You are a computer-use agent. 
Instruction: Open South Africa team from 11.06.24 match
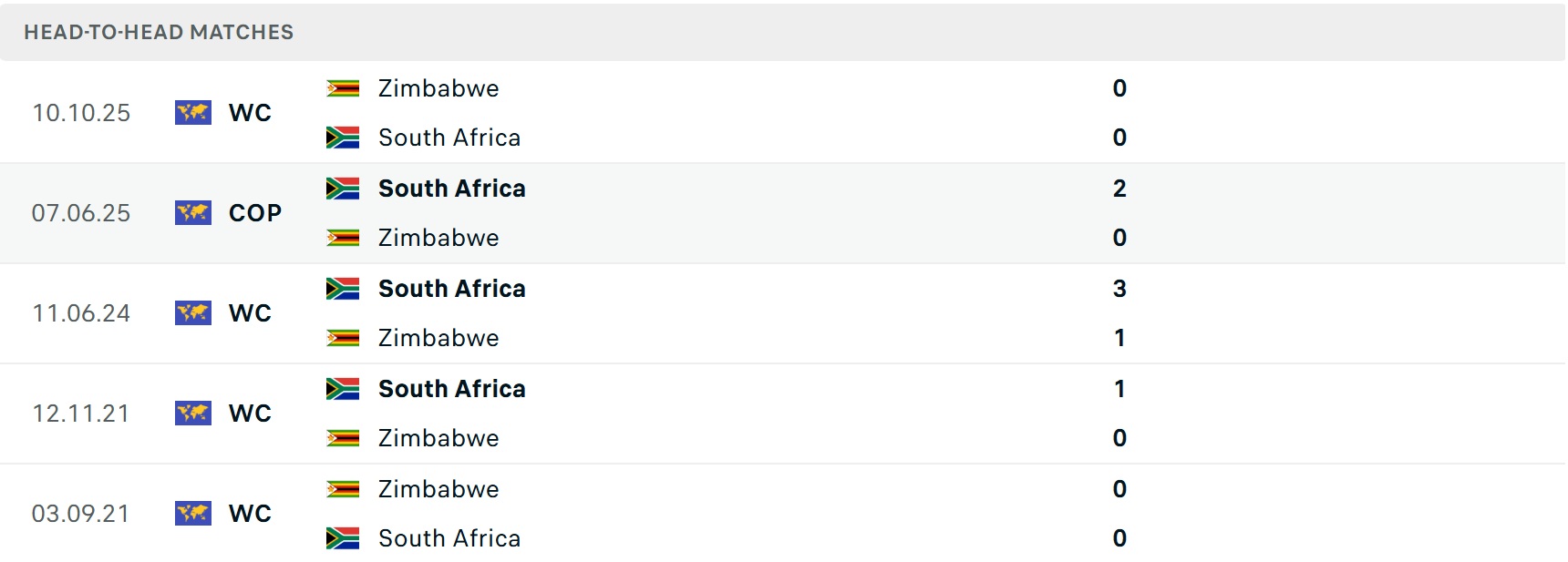point(451,289)
